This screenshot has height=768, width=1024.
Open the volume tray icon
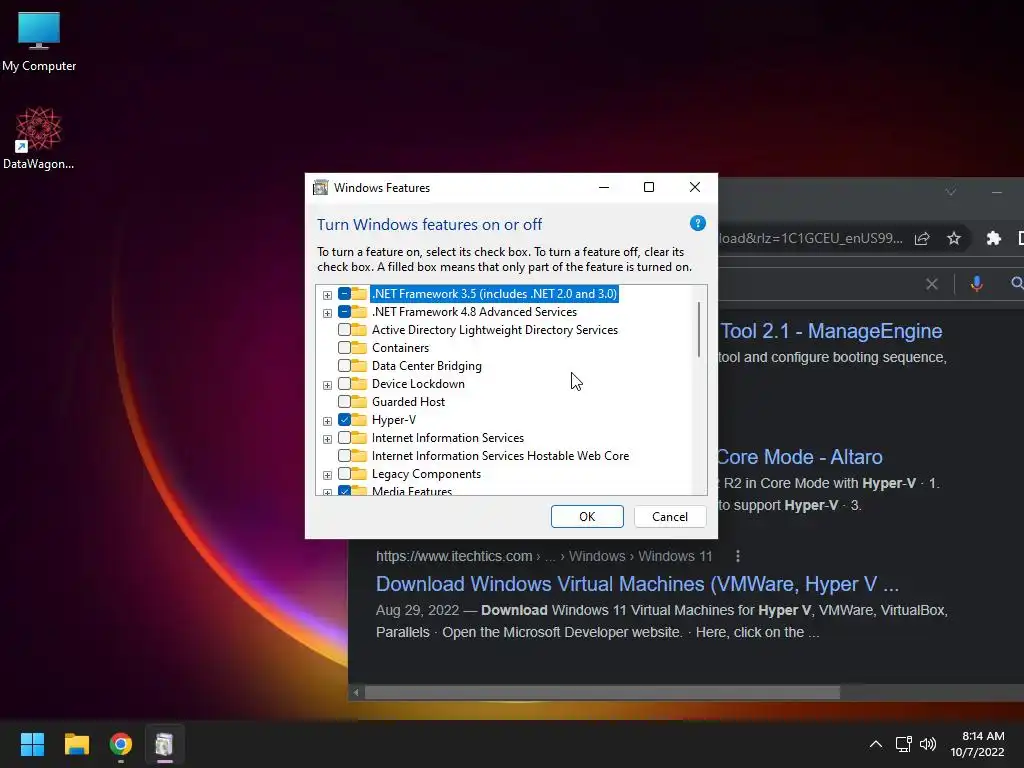point(927,744)
